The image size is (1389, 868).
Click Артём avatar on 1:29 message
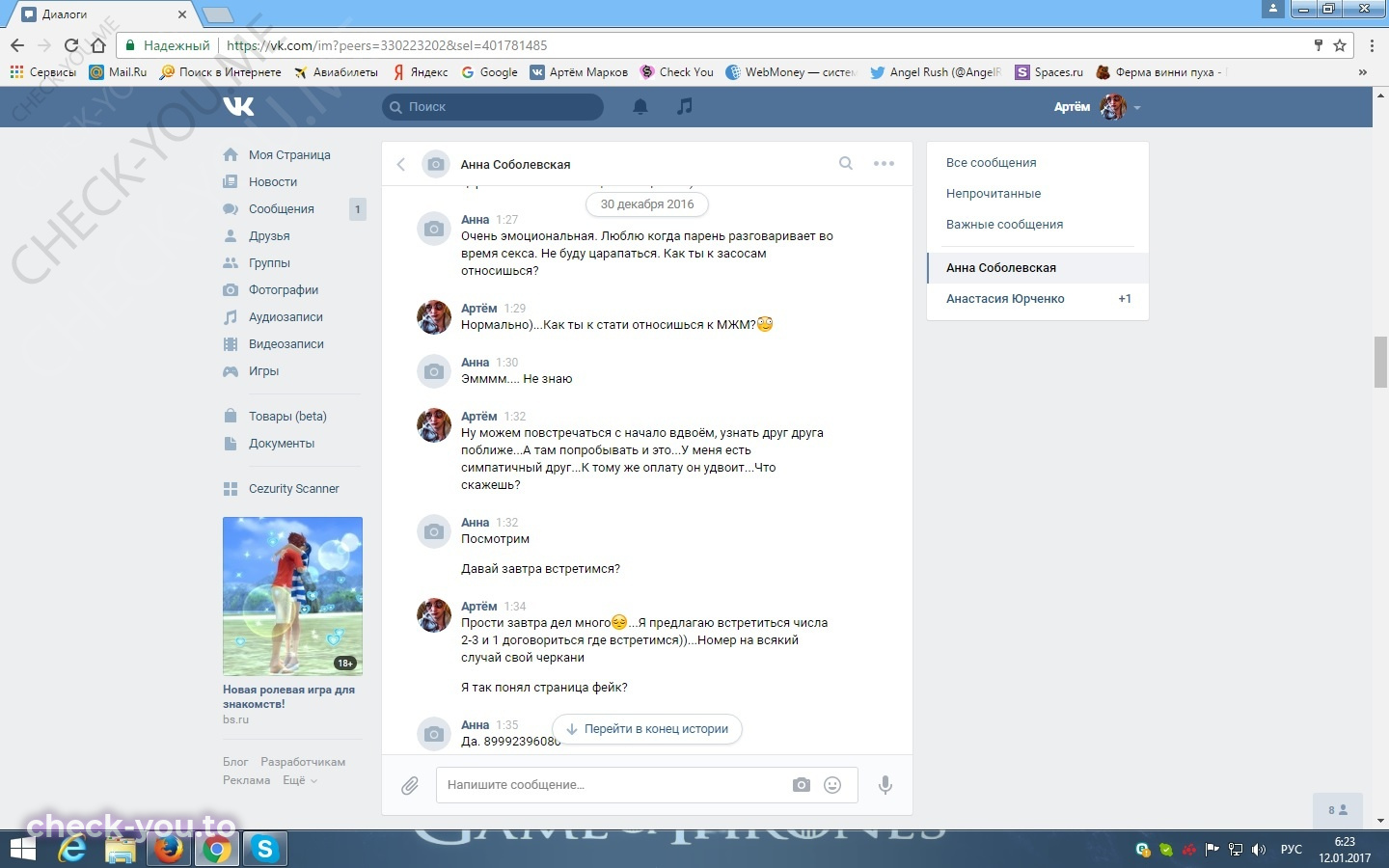pyautogui.click(x=434, y=316)
